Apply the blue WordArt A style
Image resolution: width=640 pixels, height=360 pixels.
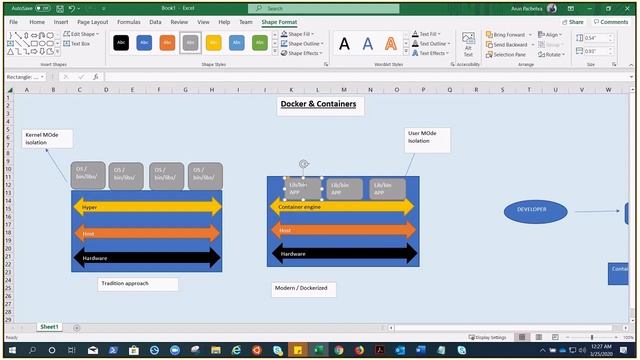click(368, 43)
